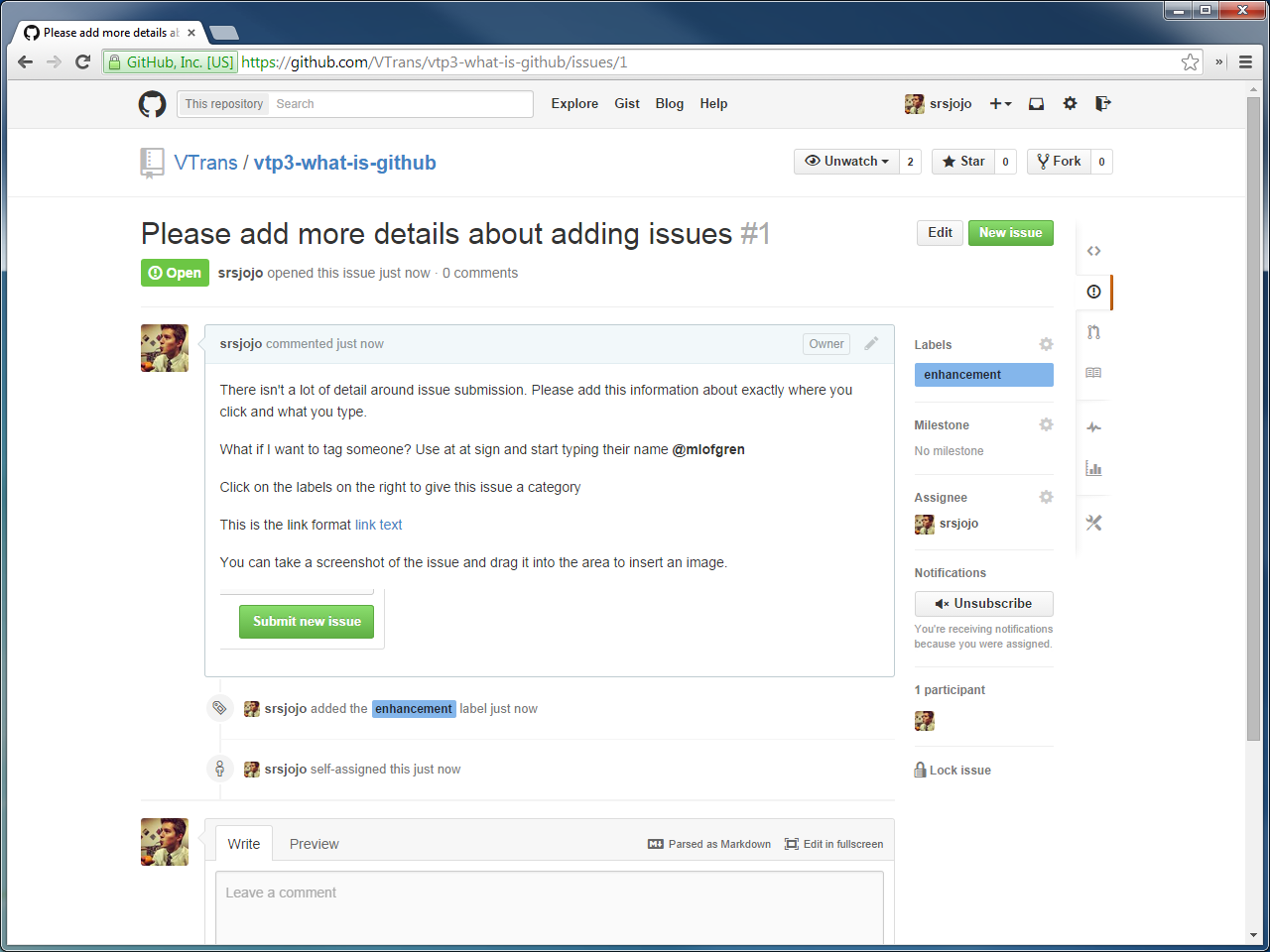
Task: Click the Milestone gear icon
Action: (x=1046, y=424)
